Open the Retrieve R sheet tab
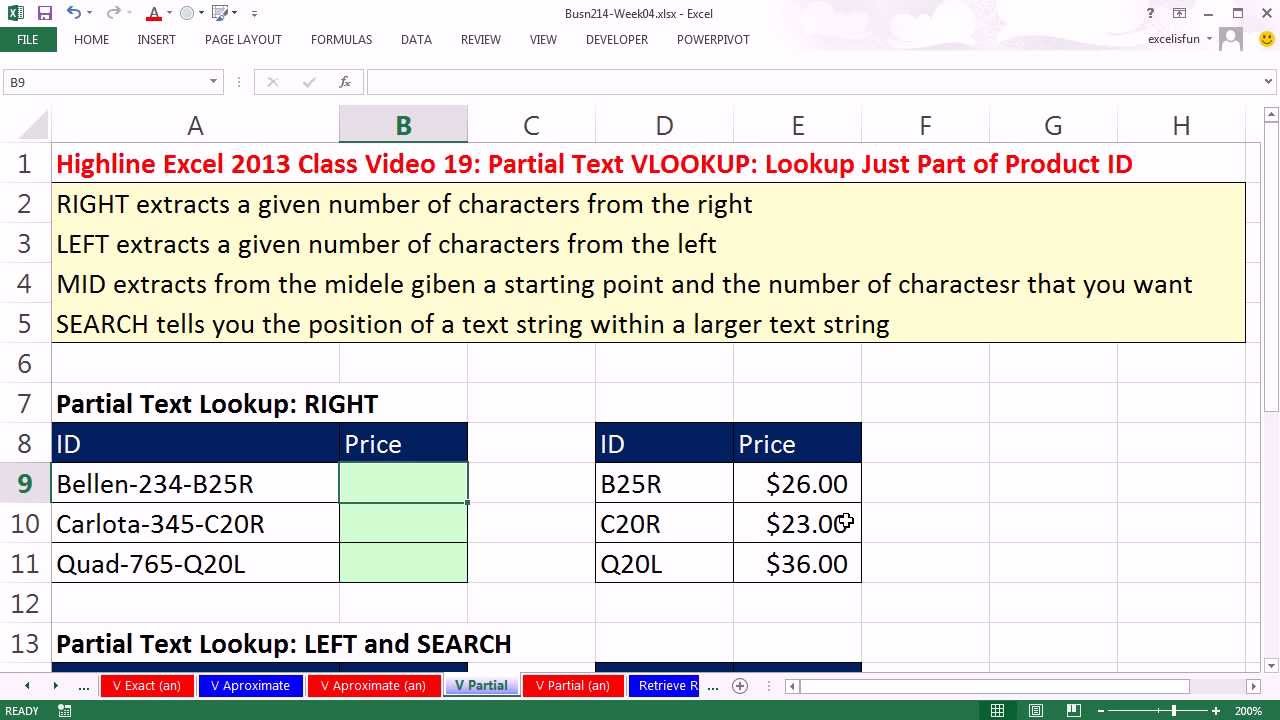 click(667, 686)
